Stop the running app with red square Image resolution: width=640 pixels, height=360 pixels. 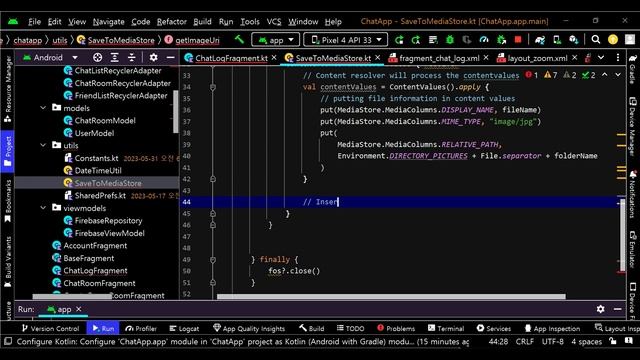coord(518,40)
